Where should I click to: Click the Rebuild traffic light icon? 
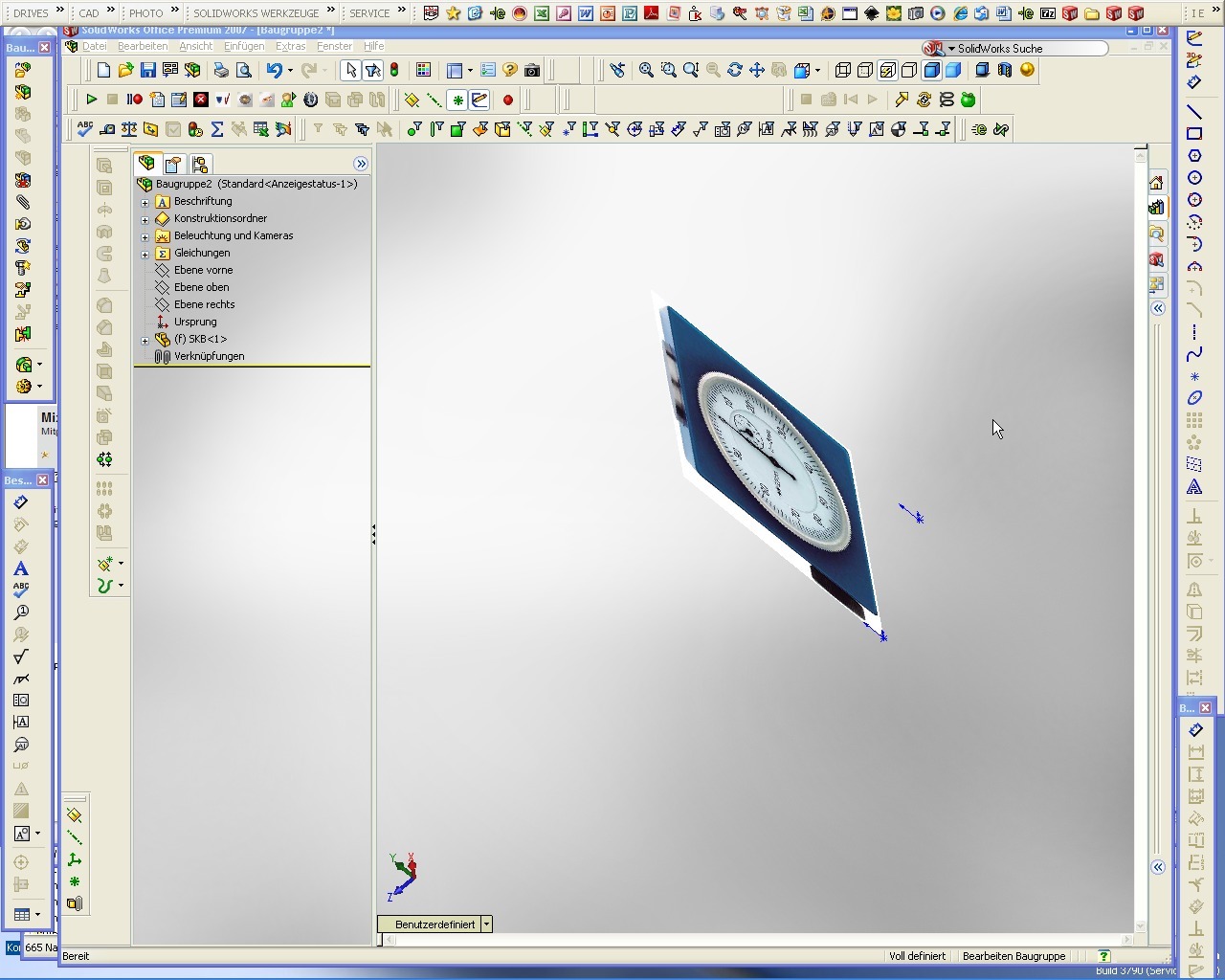tap(394, 70)
